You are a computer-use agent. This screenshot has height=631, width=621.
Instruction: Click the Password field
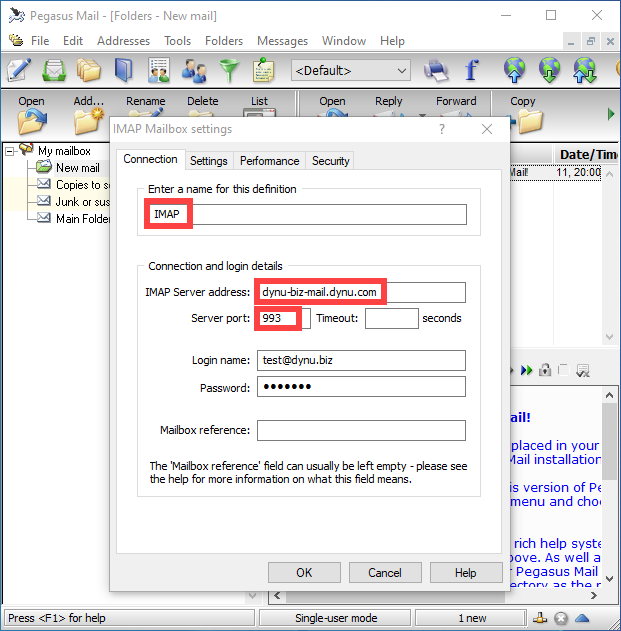pyautogui.click(x=361, y=387)
